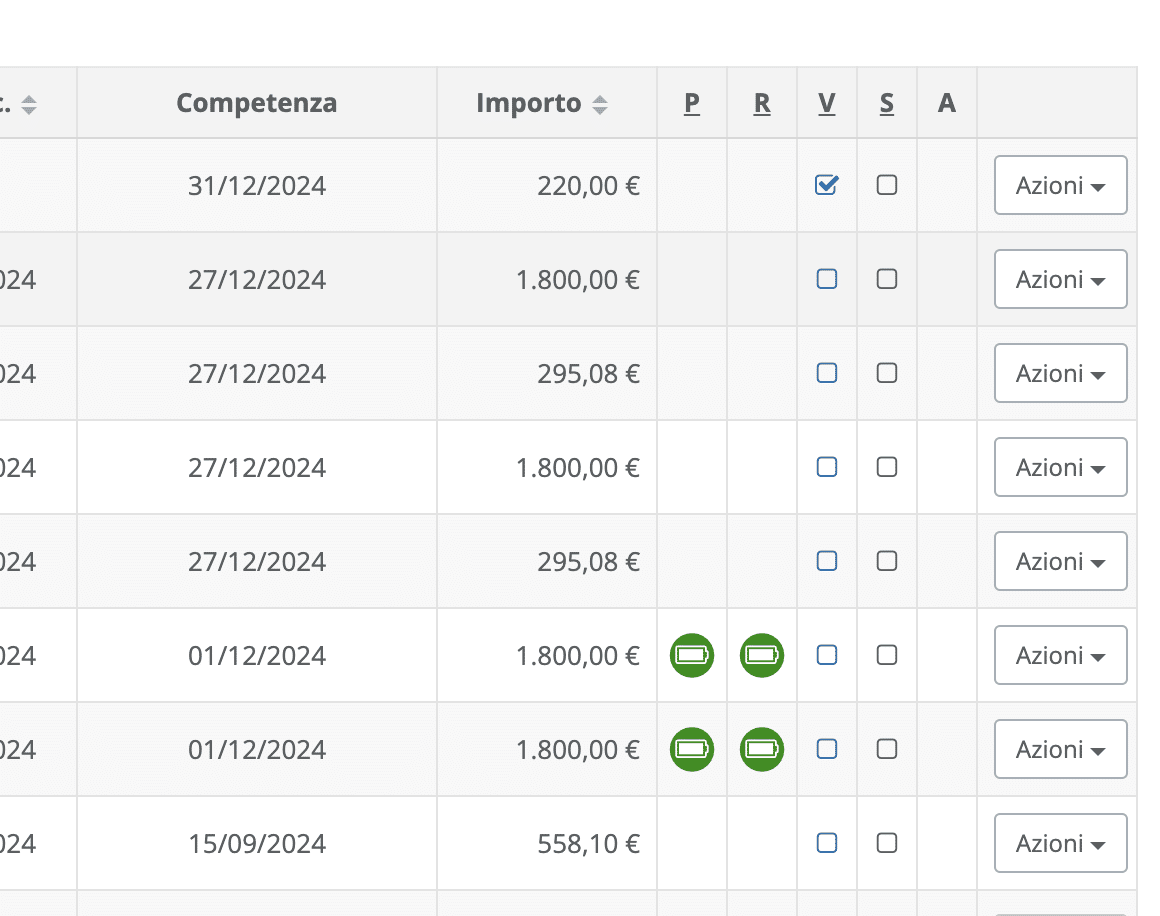Check the S checkbox for the 220,00 € row
1160x916 pixels.
coord(886,184)
